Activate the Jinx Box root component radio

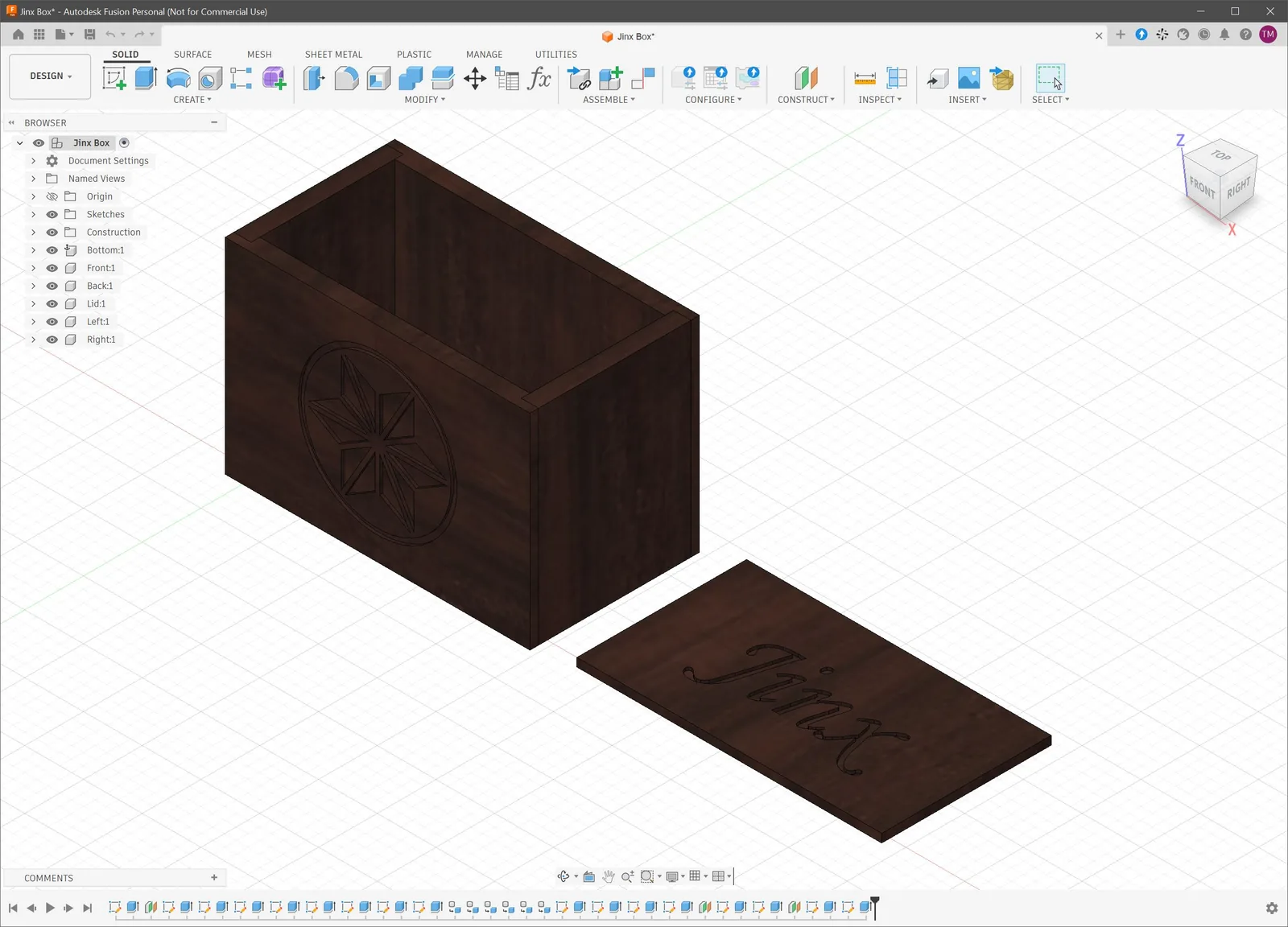[124, 142]
